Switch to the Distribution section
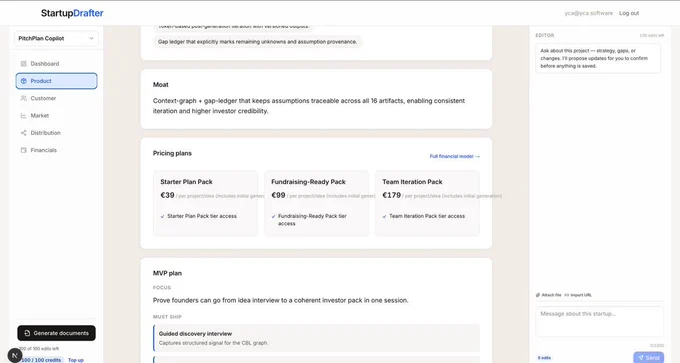 coord(56,133)
